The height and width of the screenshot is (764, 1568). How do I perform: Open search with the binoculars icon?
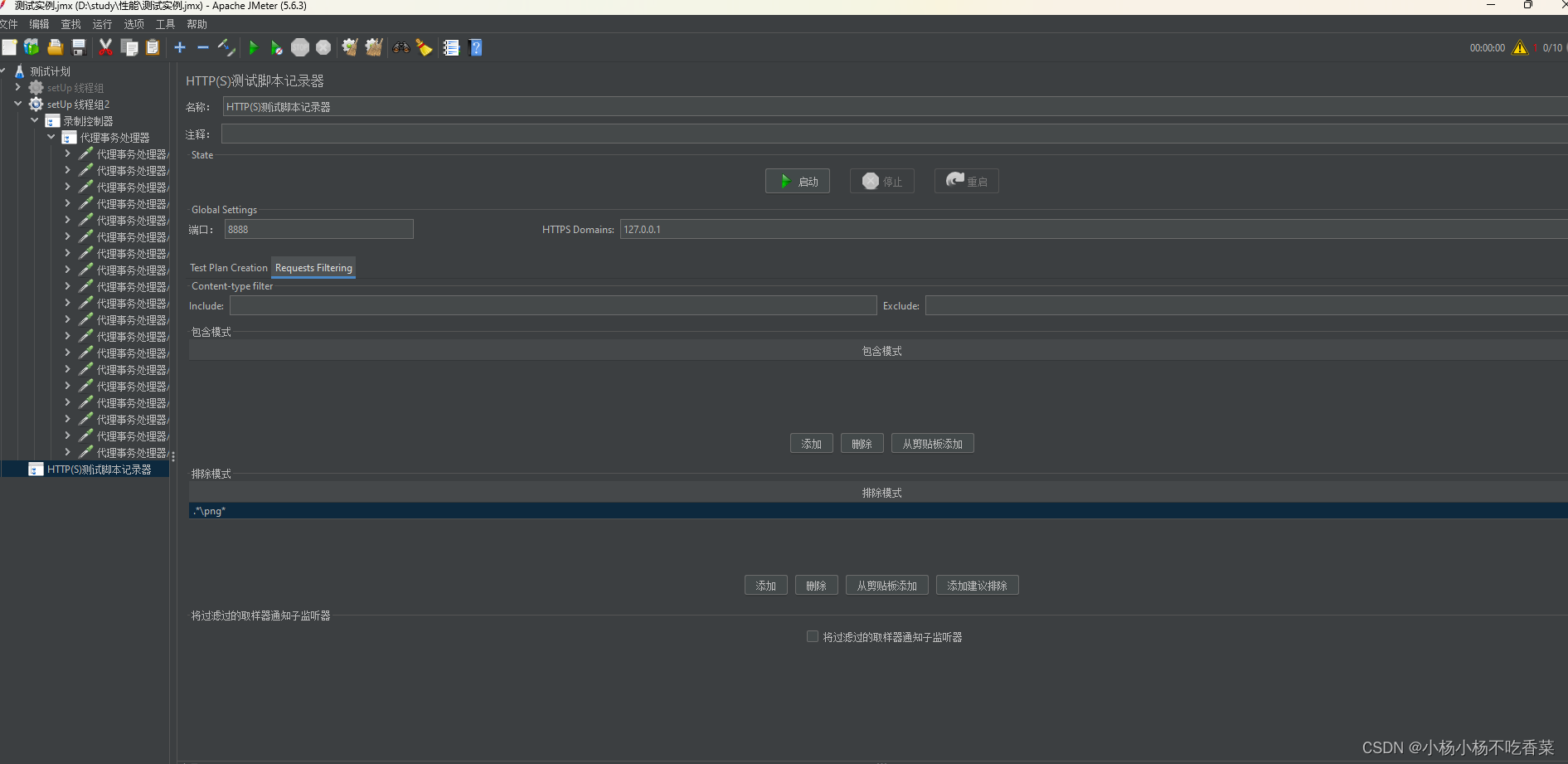pos(401,47)
